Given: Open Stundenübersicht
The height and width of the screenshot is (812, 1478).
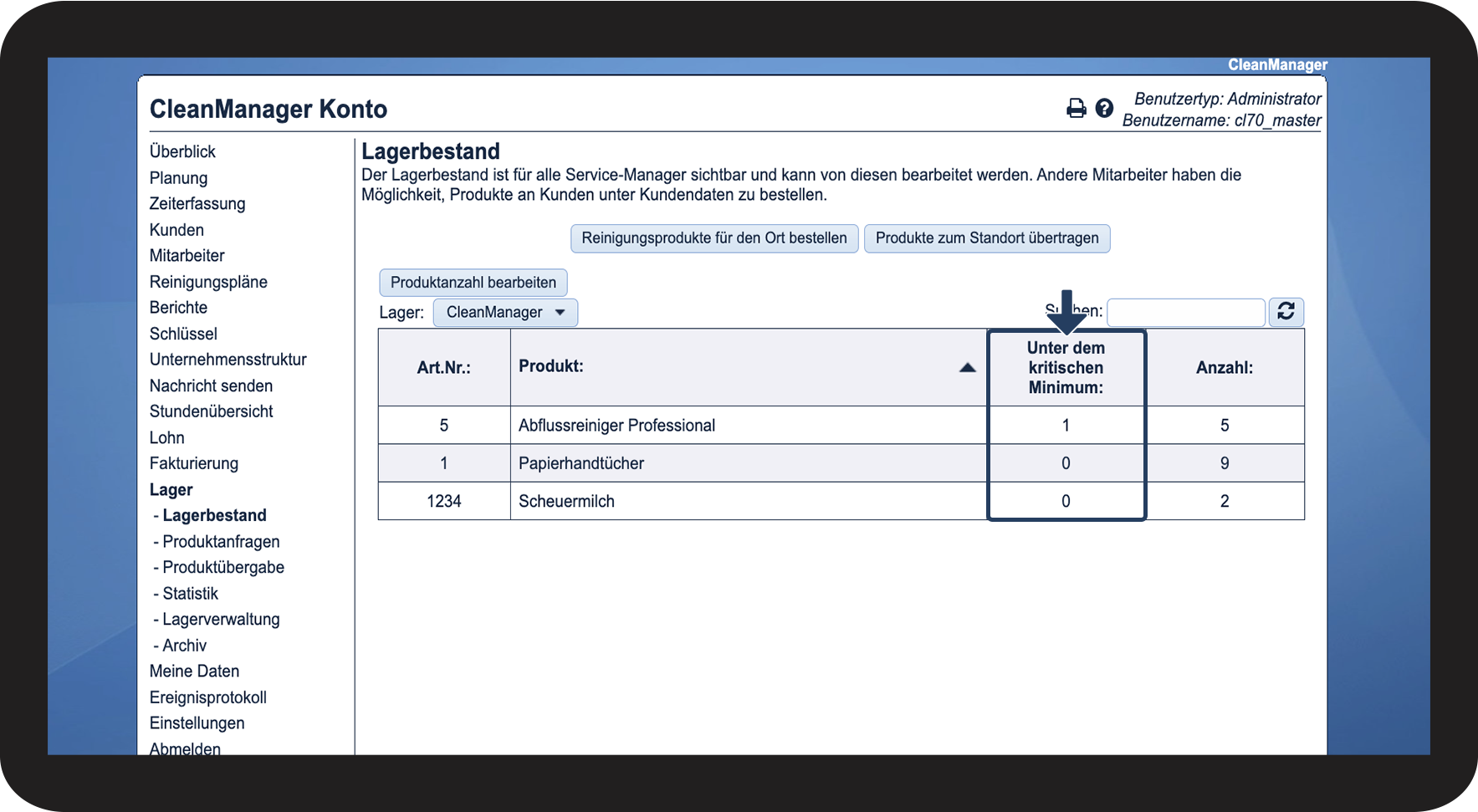Looking at the screenshot, I should 212,411.
